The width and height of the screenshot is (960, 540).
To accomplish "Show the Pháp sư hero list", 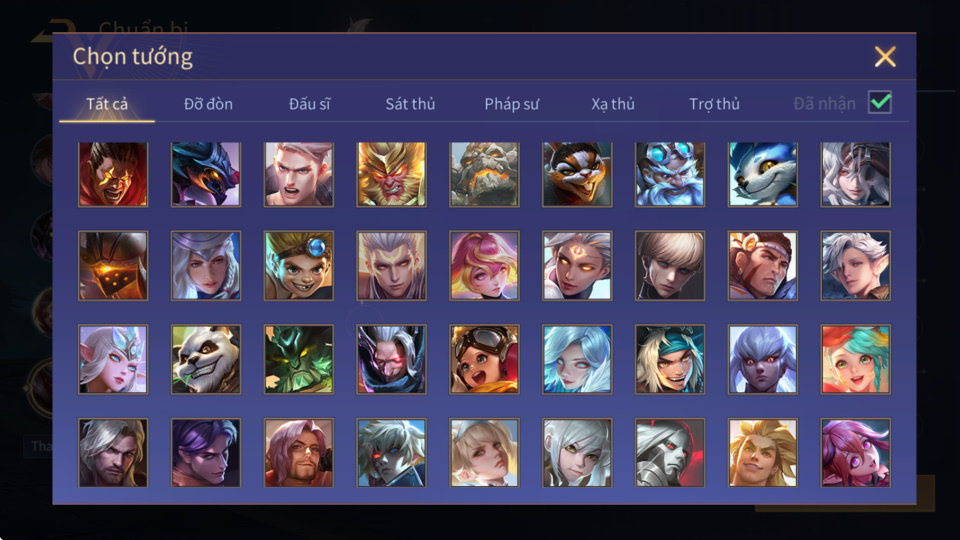I will click(x=512, y=104).
